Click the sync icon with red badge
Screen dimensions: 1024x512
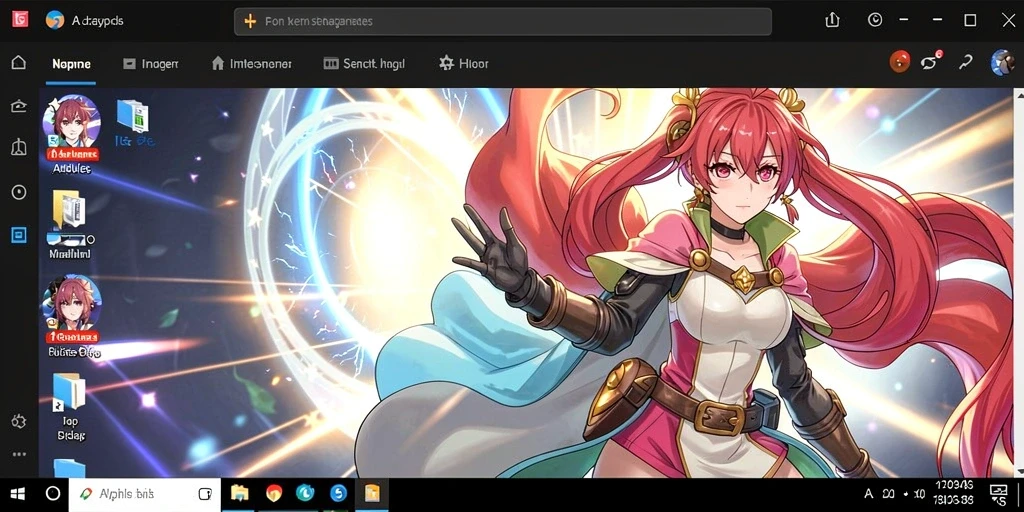click(x=931, y=61)
